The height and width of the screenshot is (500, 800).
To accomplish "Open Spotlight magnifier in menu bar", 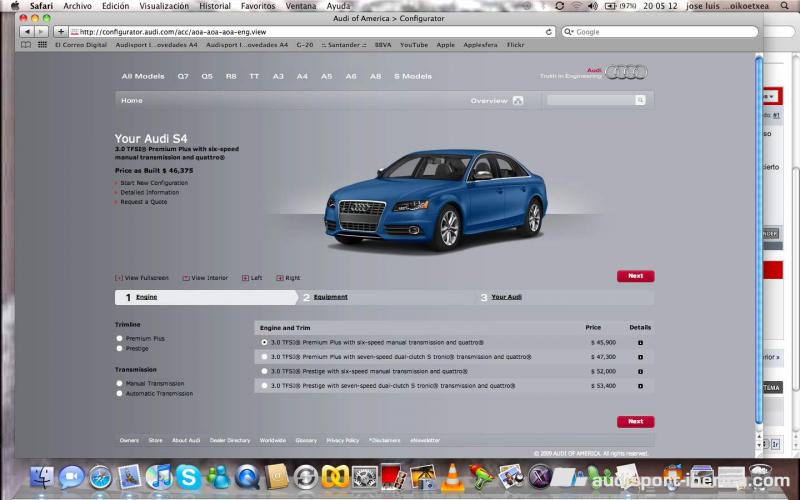I will pyautogui.click(x=785, y=6).
